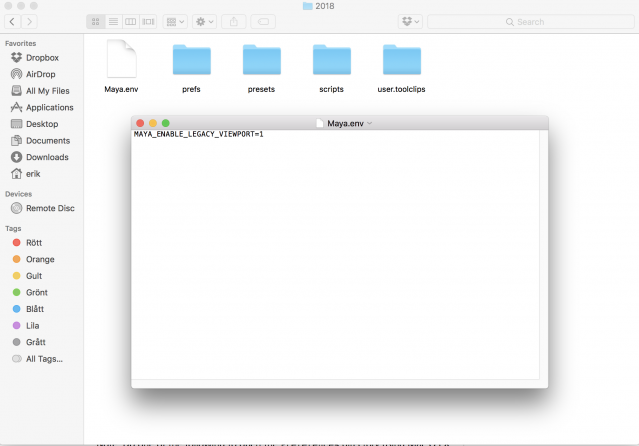Viewport: 639px width, 446px height.
Task: Switch Finder to list view
Action: [x=113, y=22]
